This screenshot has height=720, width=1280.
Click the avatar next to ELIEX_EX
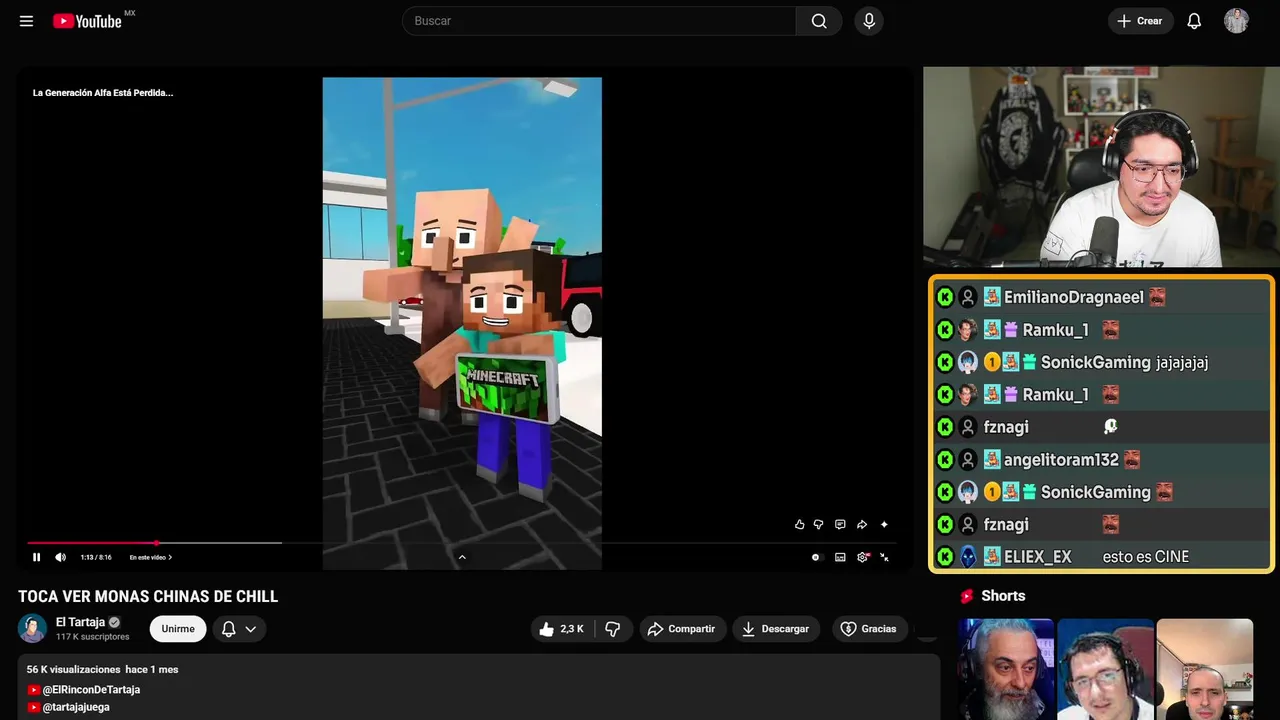coord(968,557)
